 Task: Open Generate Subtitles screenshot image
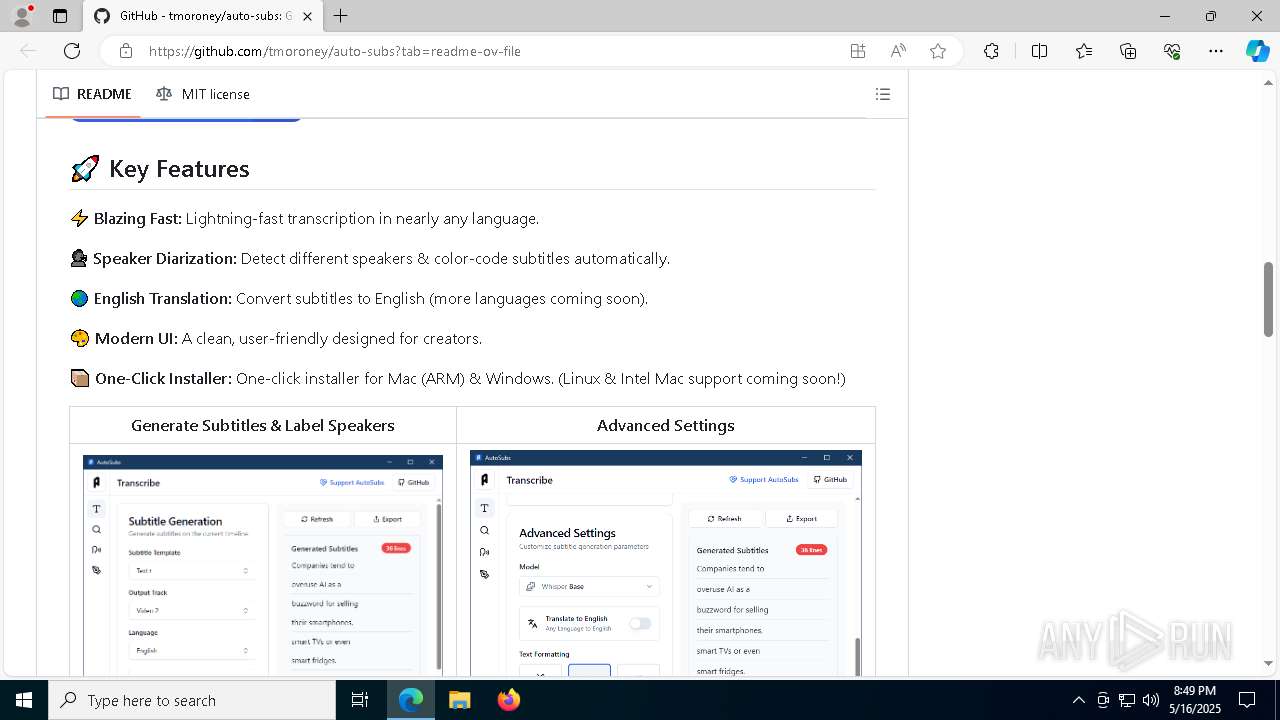(x=263, y=565)
